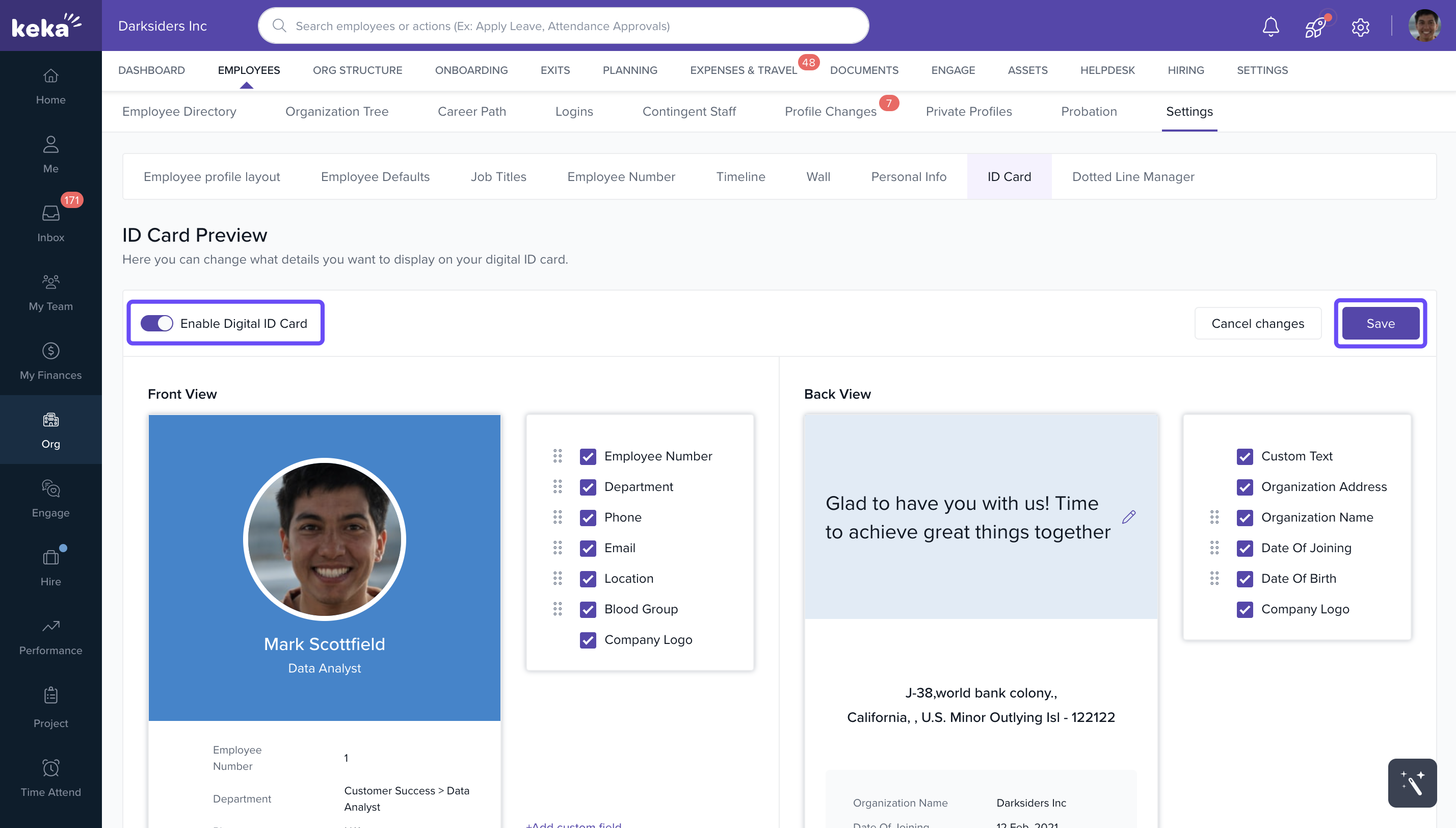Uncheck the Blood Group checkbox

point(588,609)
